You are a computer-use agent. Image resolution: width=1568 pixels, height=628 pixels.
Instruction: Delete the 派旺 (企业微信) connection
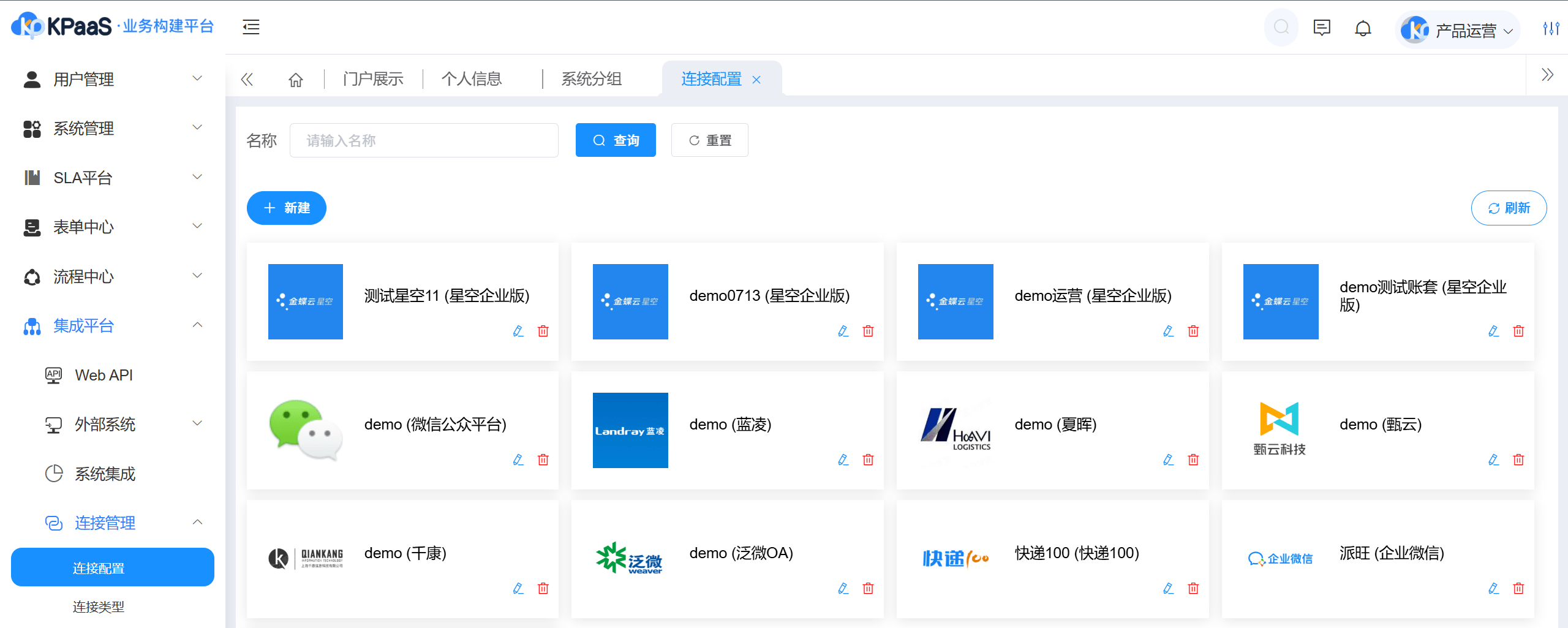[x=1518, y=588]
